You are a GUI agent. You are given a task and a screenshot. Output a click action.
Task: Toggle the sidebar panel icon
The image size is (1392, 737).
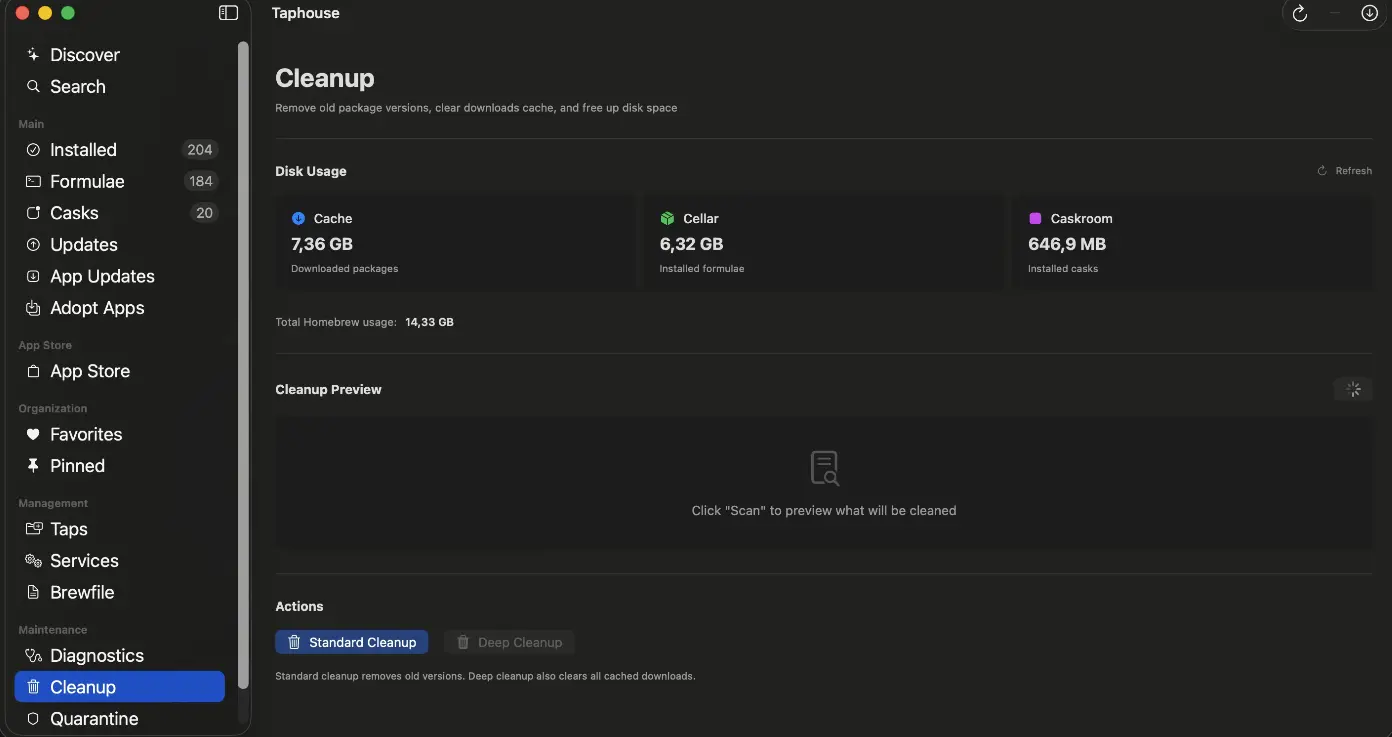point(228,13)
